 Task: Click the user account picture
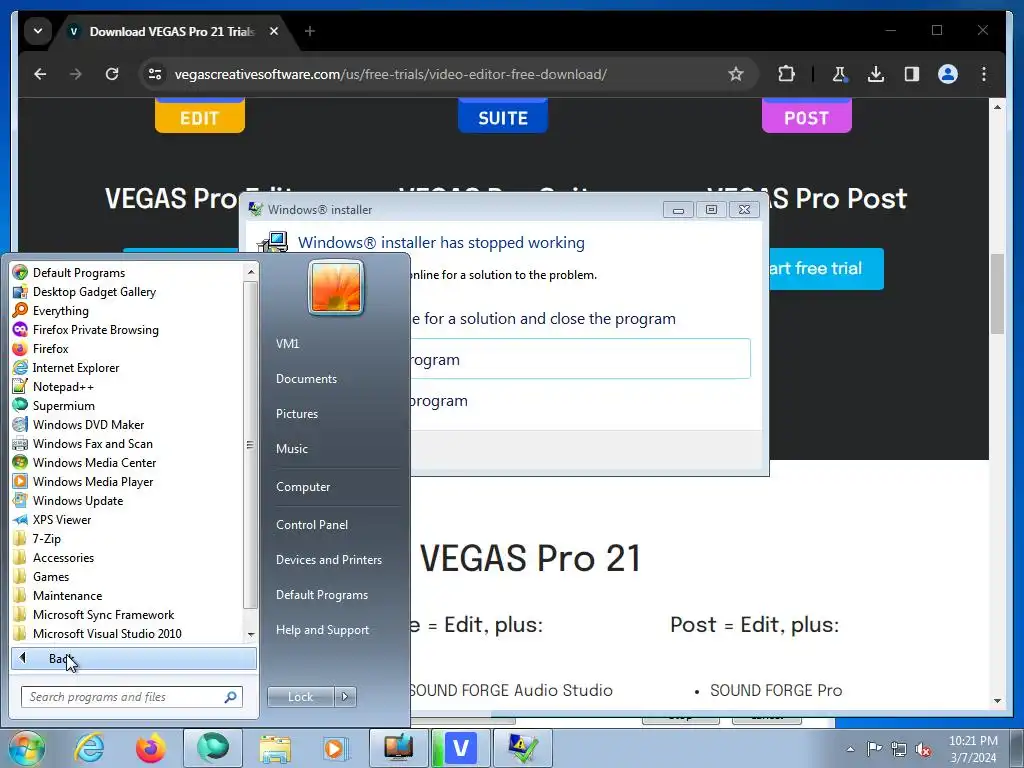(x=336, y=287)
